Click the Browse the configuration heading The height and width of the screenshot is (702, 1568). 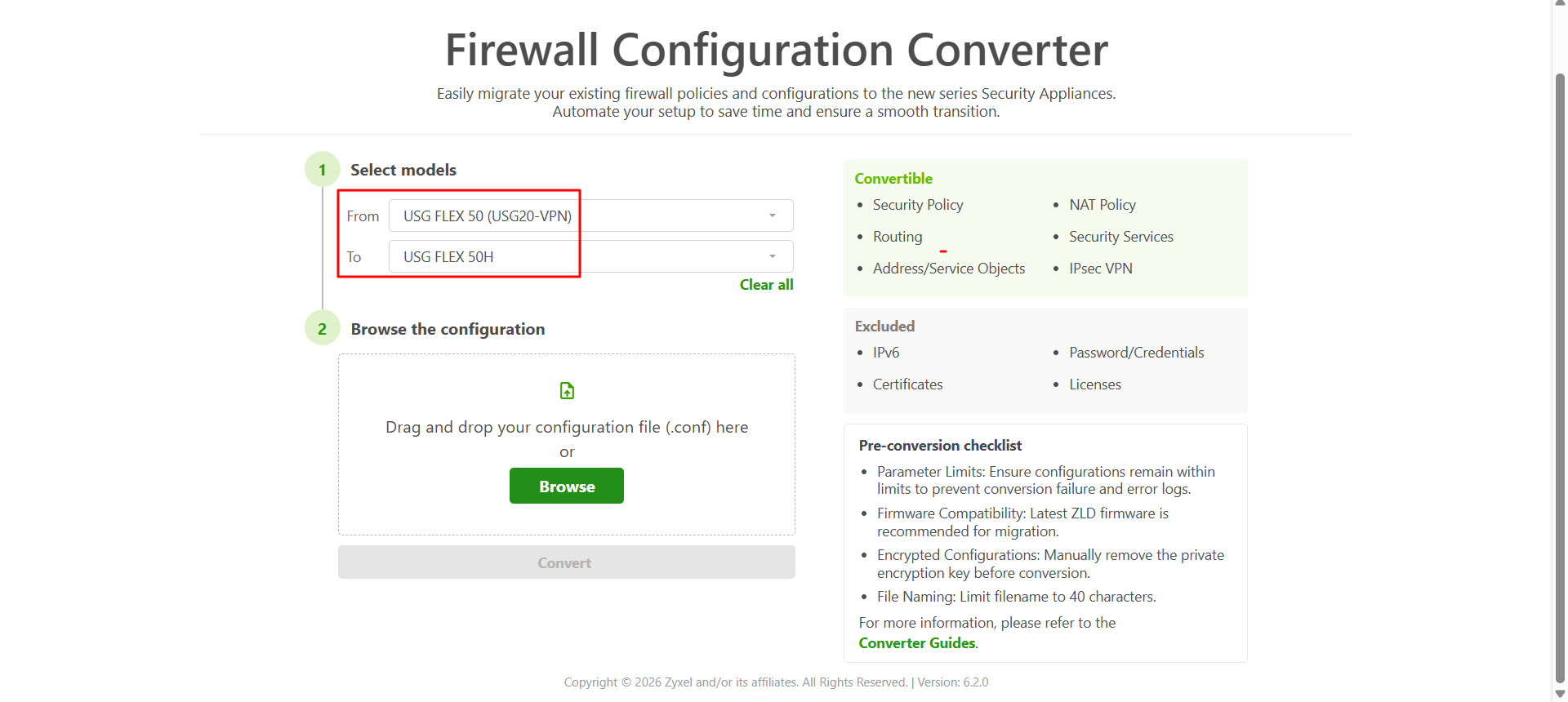(448, 329)
